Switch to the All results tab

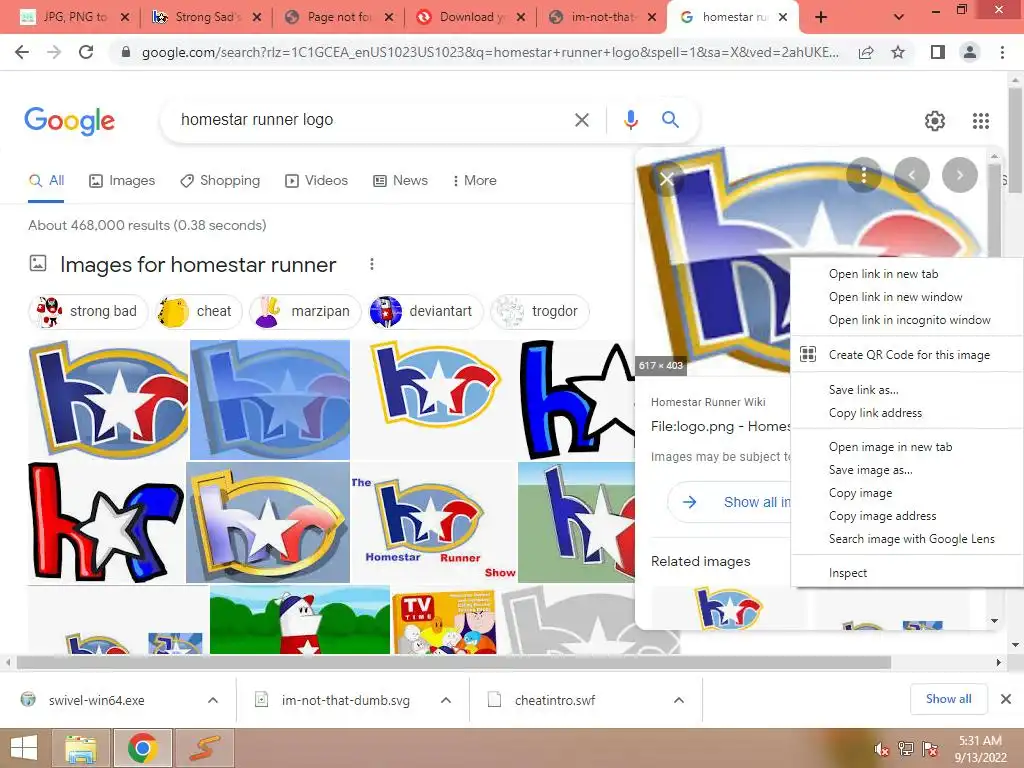pos(46,180)
